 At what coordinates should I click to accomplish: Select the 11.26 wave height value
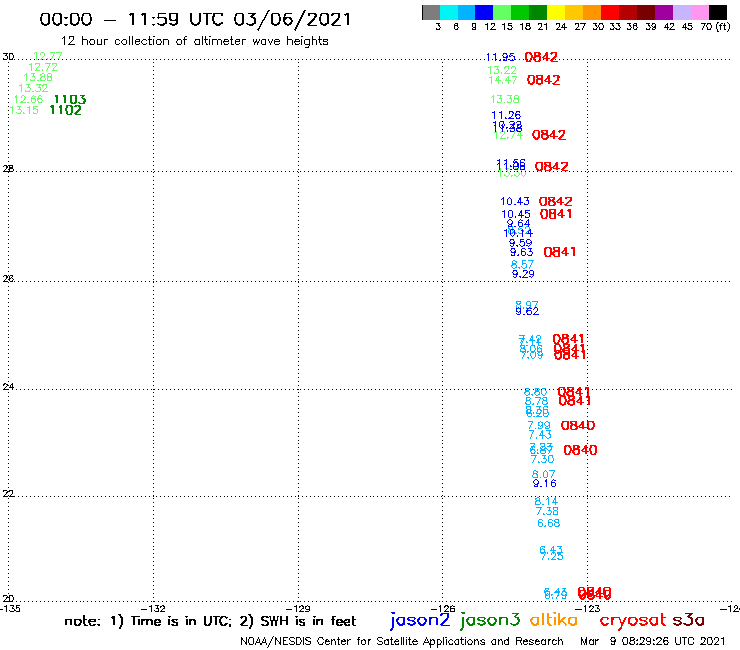pyautogui.click(x=506, y=115)
